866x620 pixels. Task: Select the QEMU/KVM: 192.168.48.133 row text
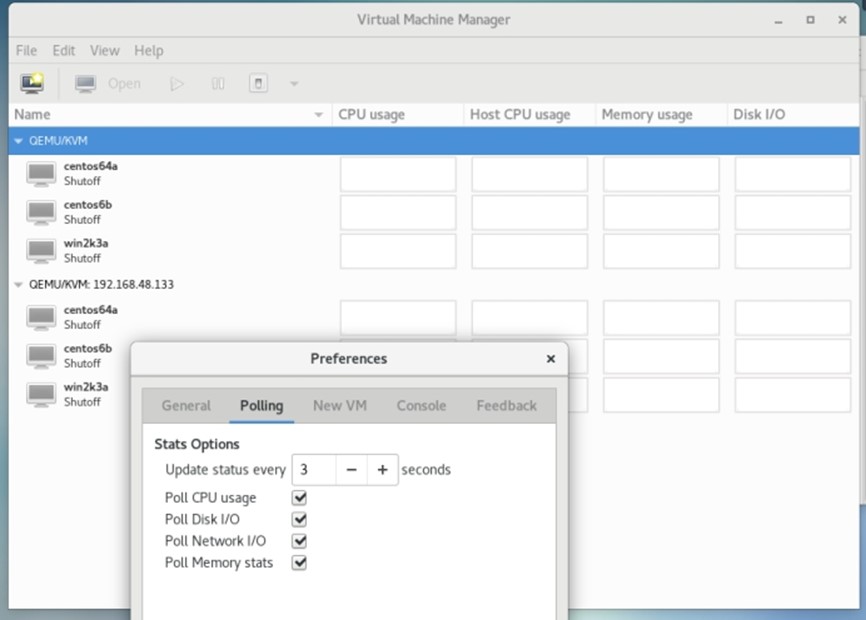point(101,284)
